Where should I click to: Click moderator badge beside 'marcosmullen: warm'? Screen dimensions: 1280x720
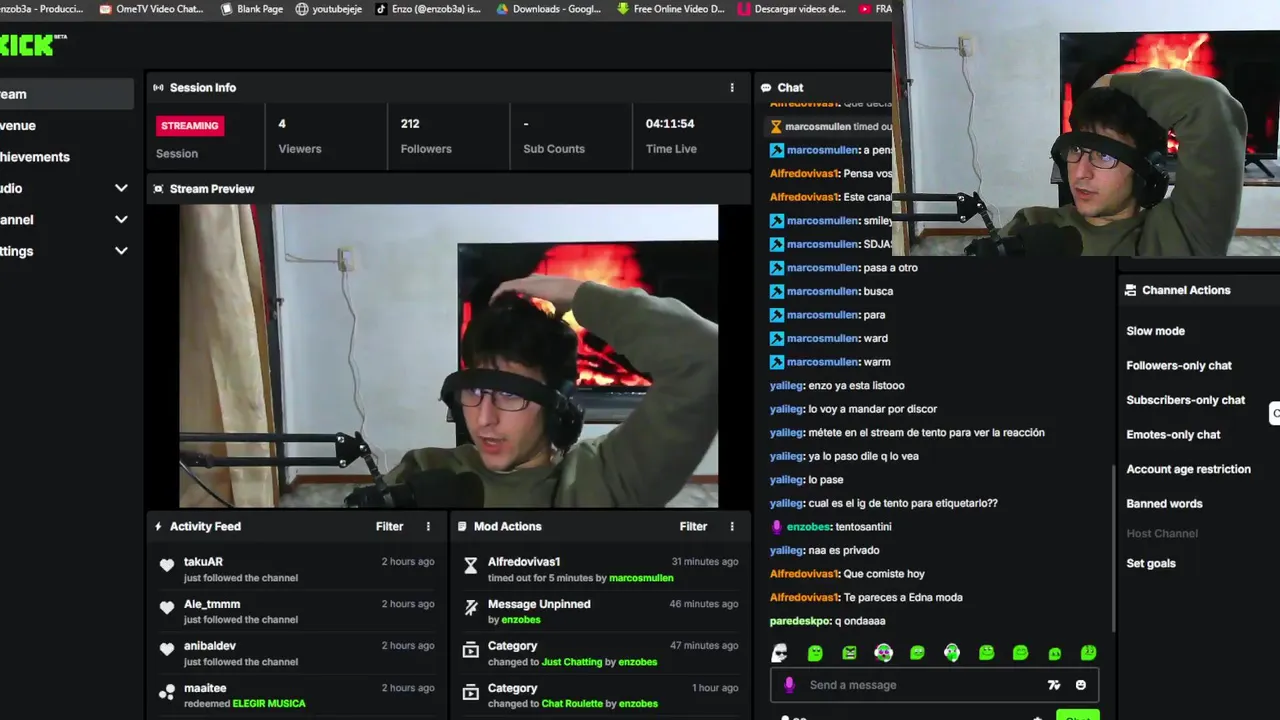(x=777, y=362)
